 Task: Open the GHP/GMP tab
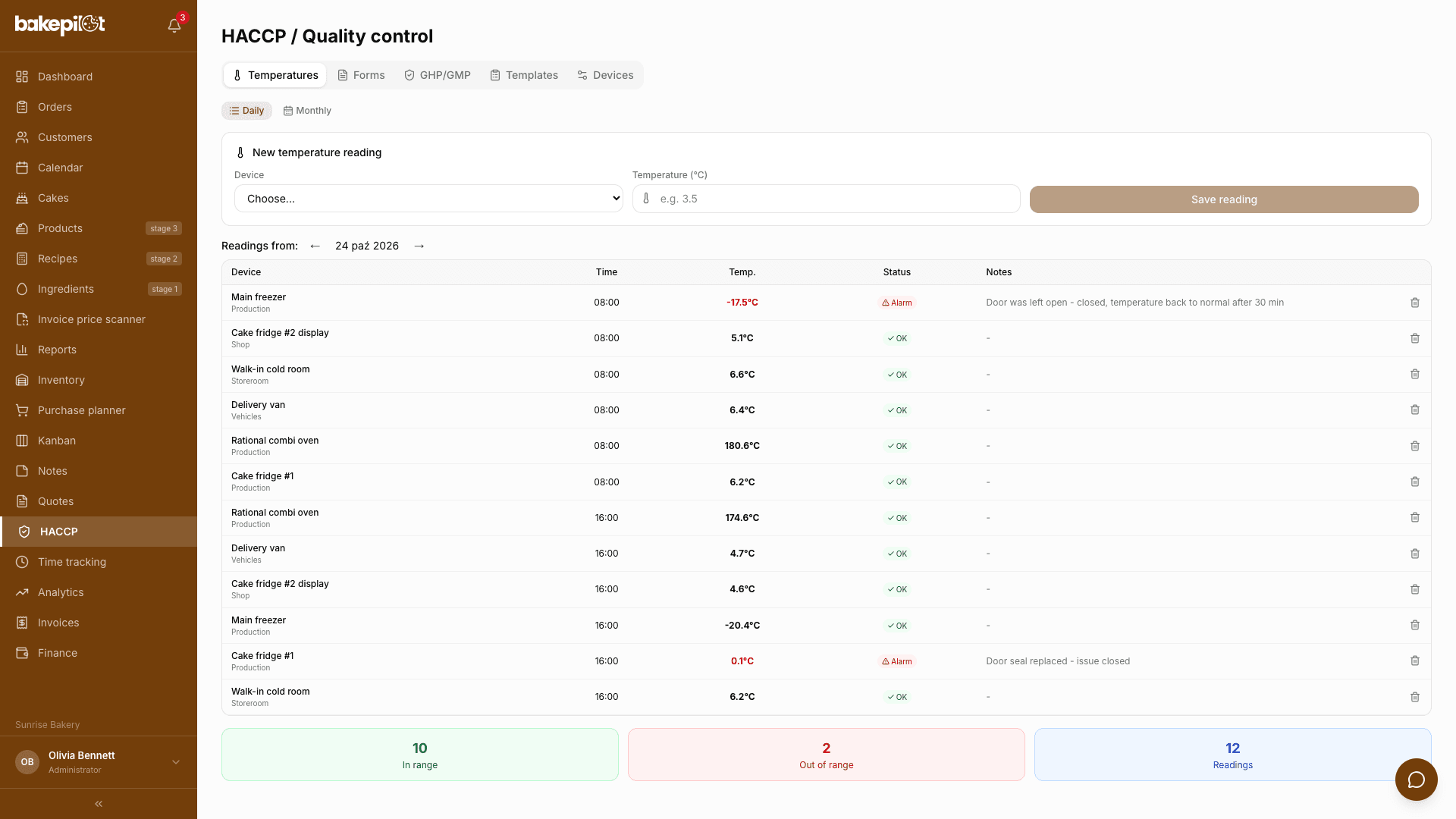pyautogui.click(x=438, y=75)
